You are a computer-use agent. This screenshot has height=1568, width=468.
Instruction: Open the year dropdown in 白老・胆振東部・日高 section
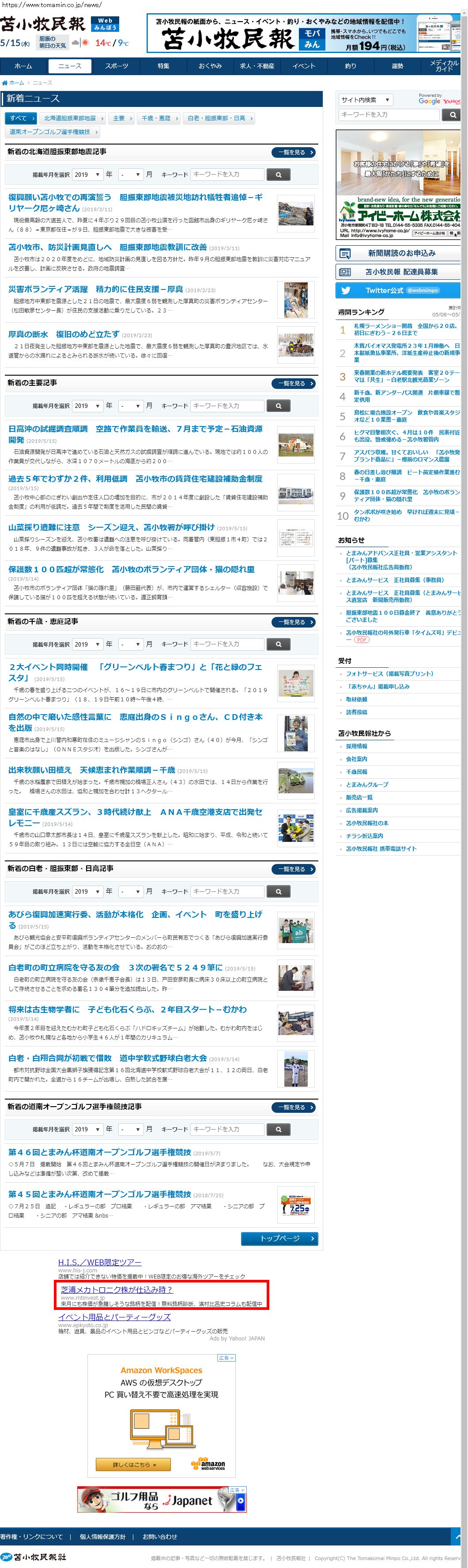tap(87, 891)
